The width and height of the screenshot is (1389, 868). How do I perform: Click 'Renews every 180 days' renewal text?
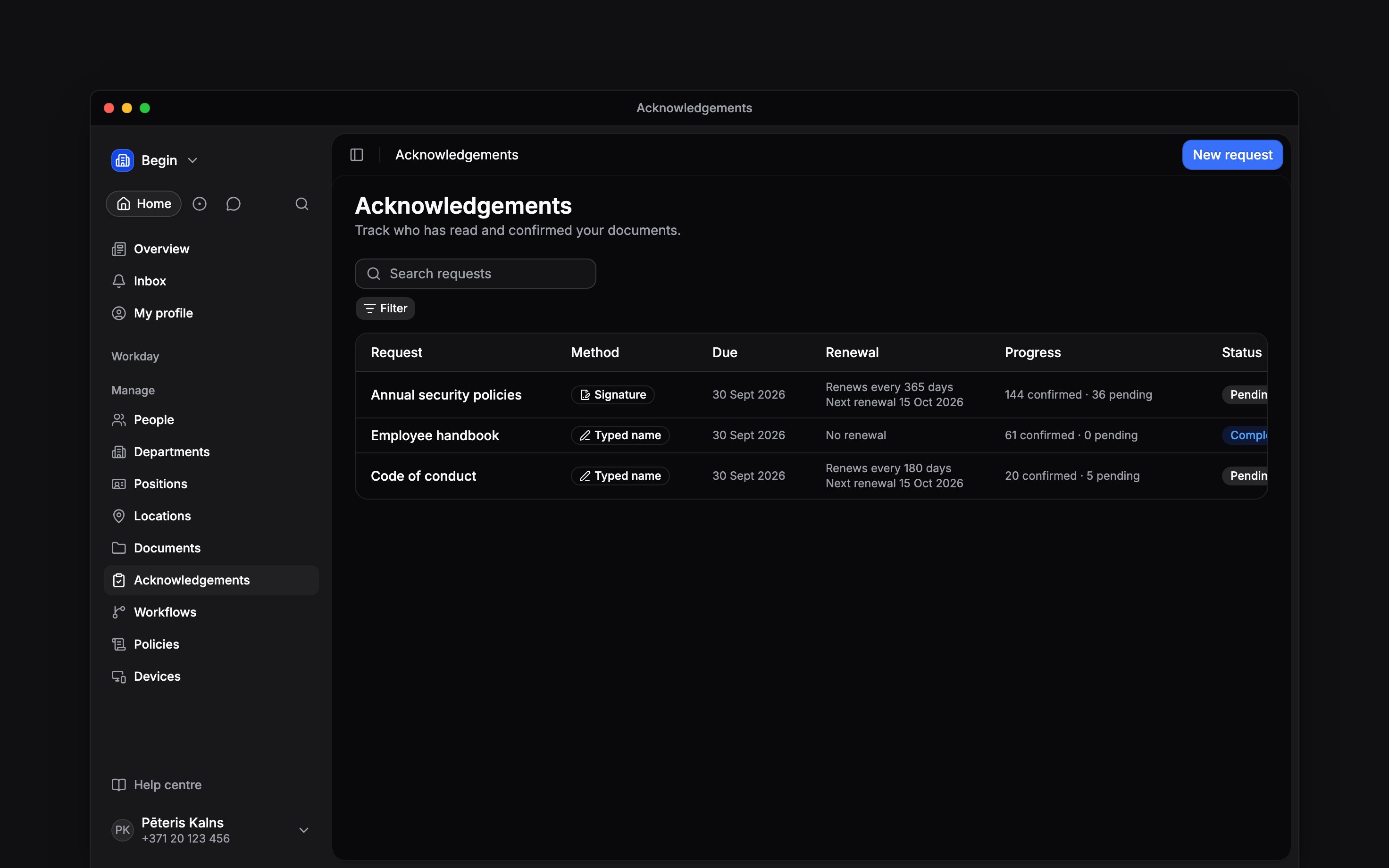coord(888,468)
